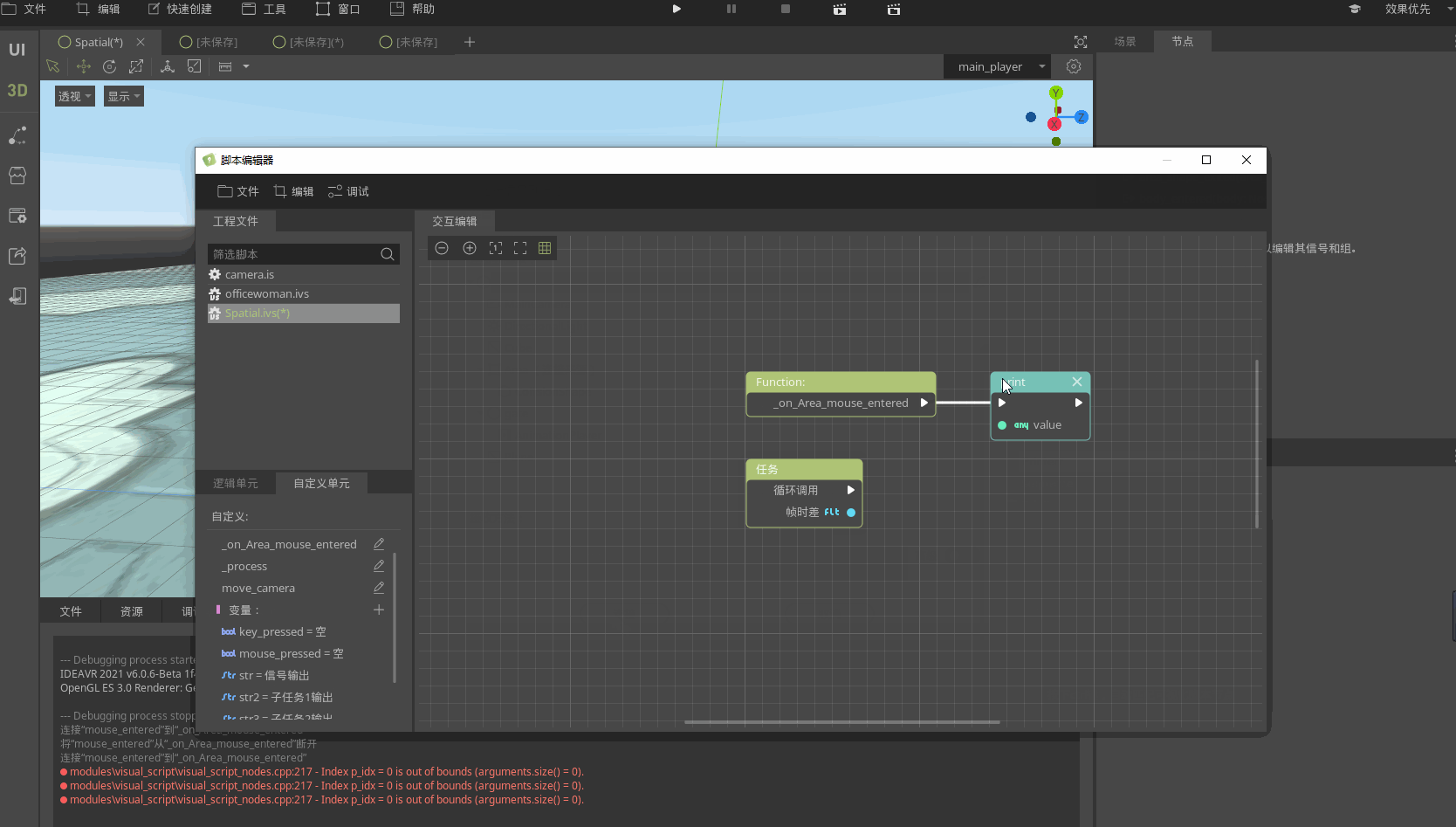Fit graph to view frame icon
1456x827 pixels.
tap(520, 248)
